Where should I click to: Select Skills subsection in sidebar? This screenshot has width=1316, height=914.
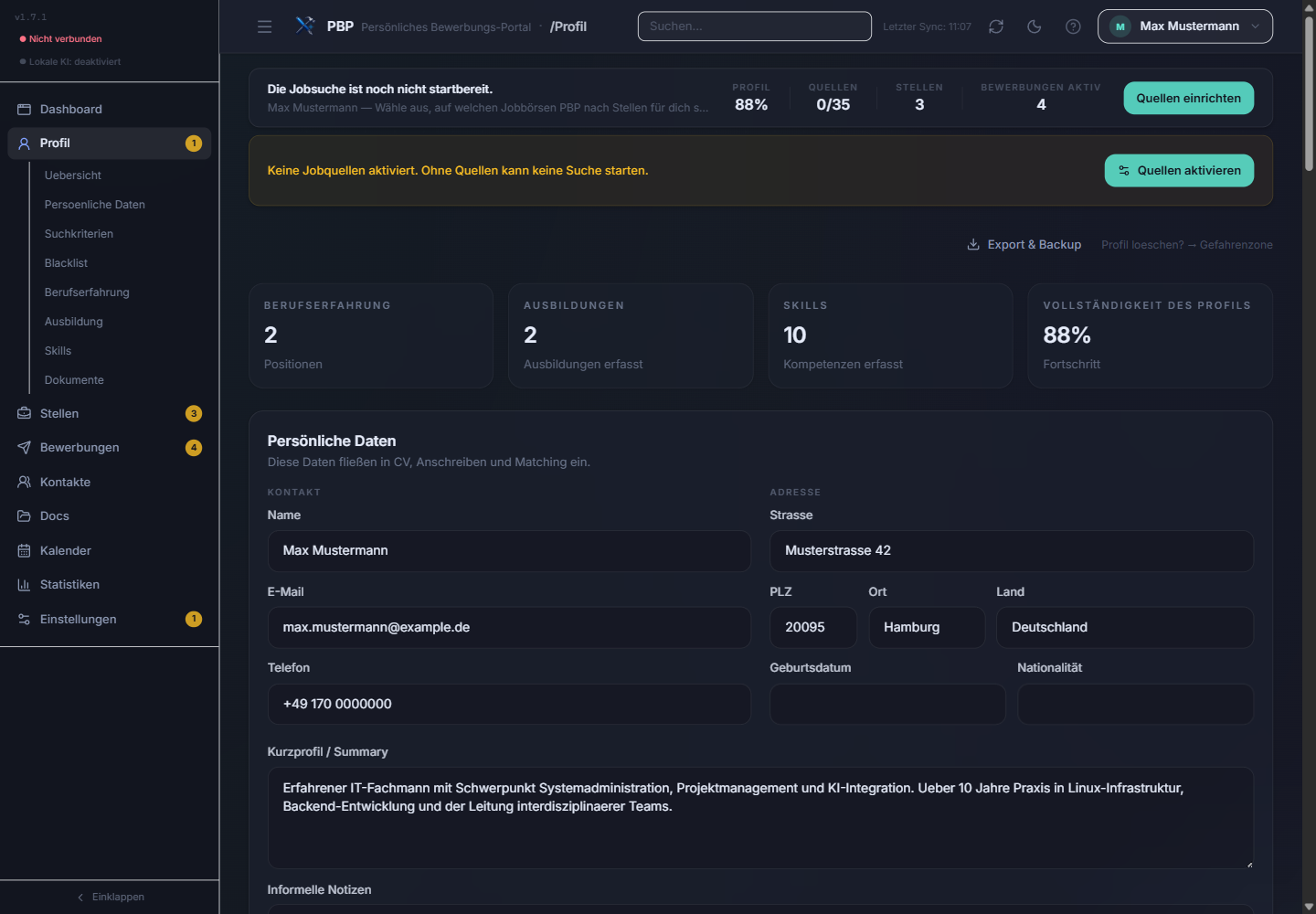[58, 350]
